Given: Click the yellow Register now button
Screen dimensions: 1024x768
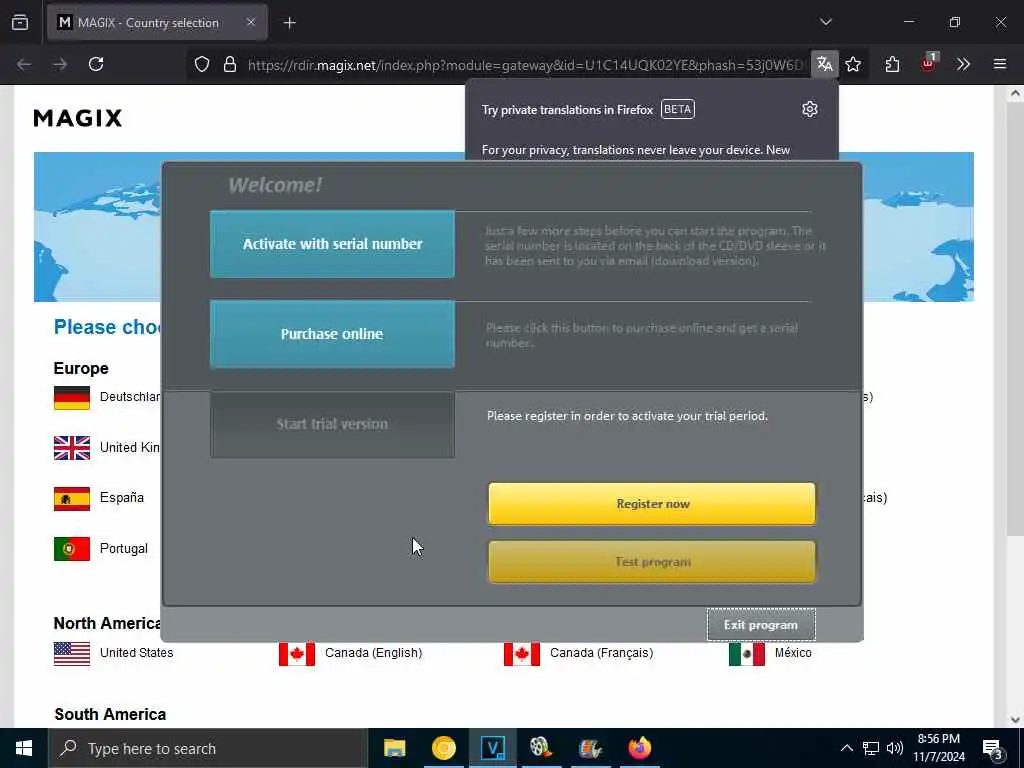Looking at the screenshot, I should click(x=652, y=504).
